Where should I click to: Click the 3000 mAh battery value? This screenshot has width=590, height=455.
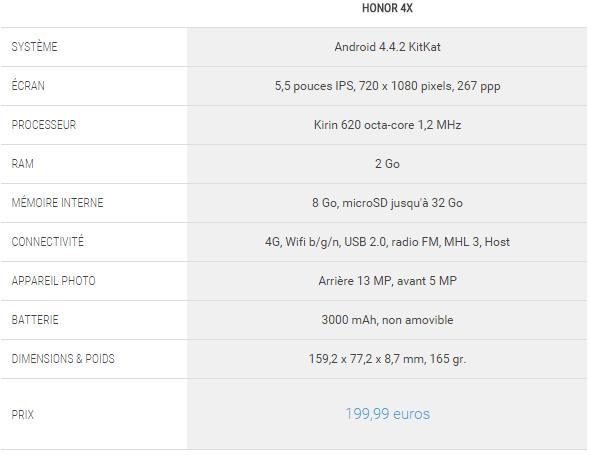(x=387, y=320)
